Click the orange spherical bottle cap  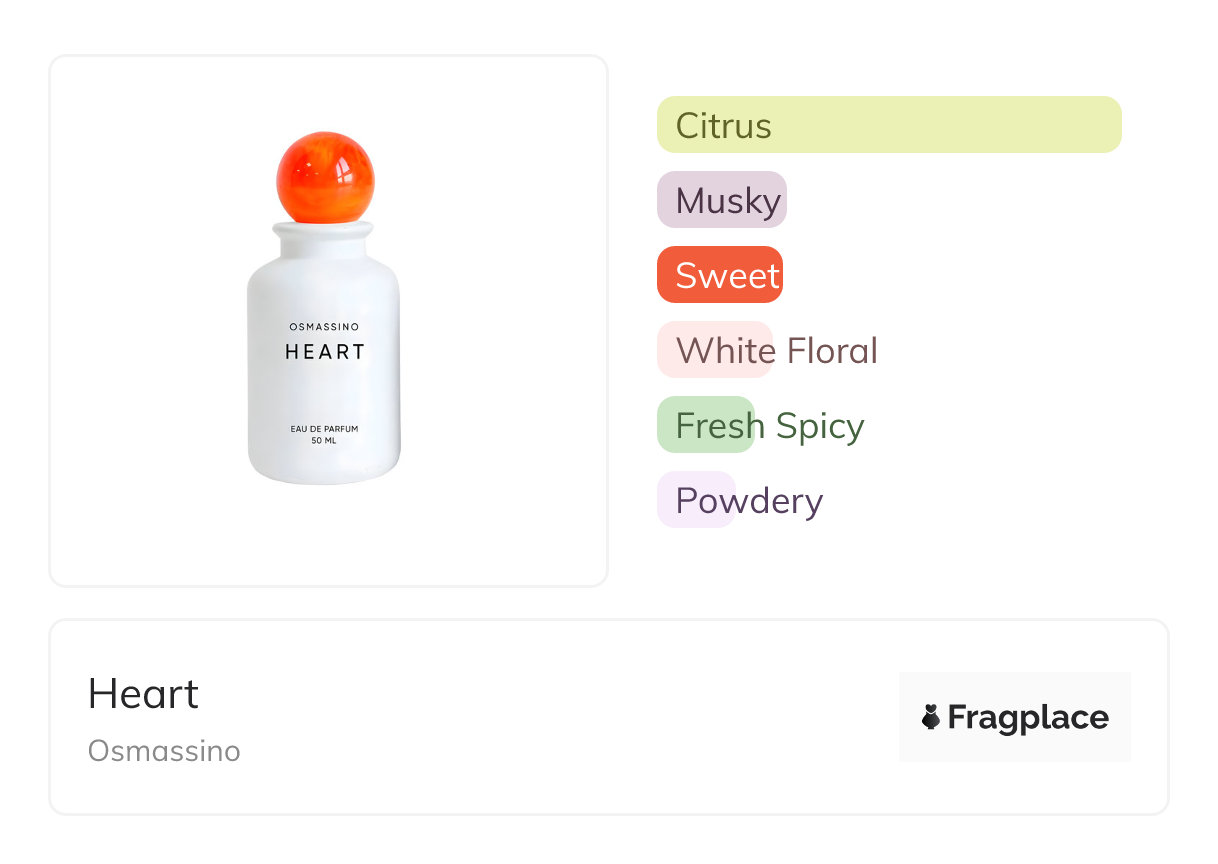tap(325, 177)
